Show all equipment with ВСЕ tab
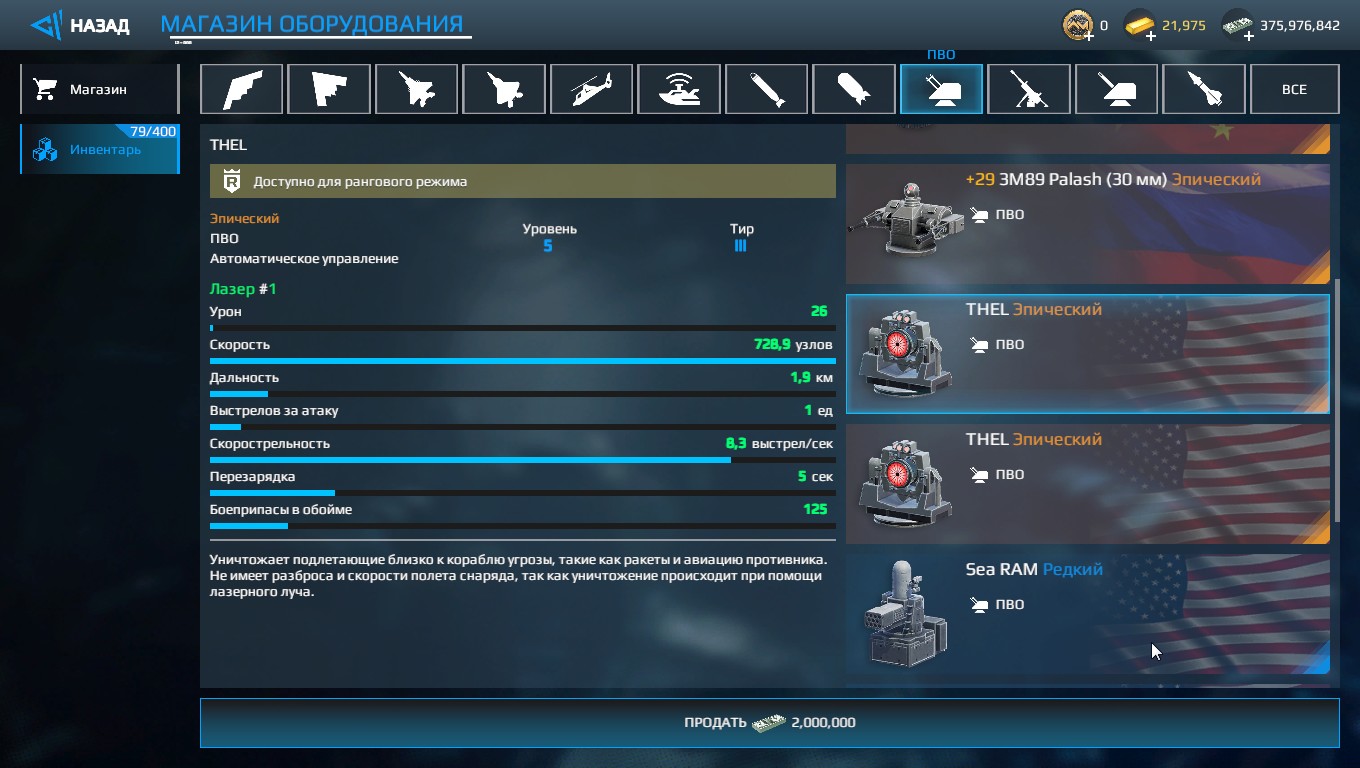Viewport: 1360px width, 768px height. pos(1294,89)
